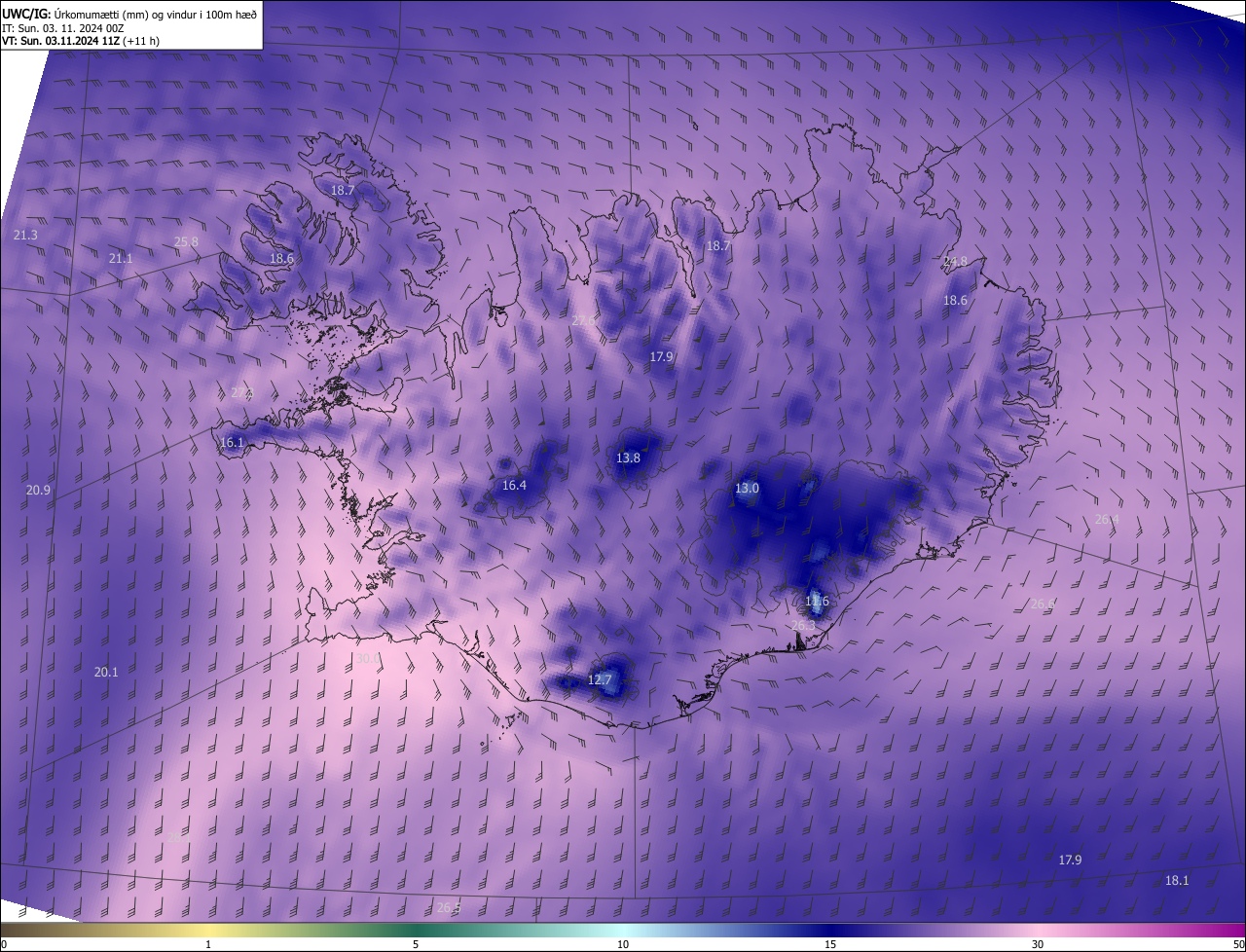
Task: Click the 13.8 value label
Action: coord(628,458)
